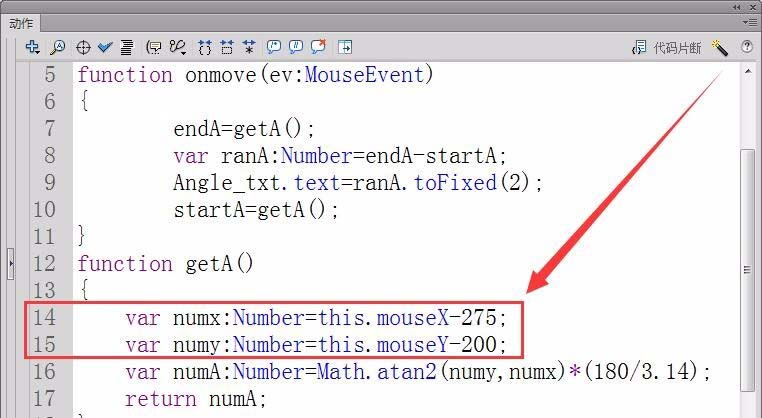Open the panel options menu

pyautogui.click(x=749, y=22)
